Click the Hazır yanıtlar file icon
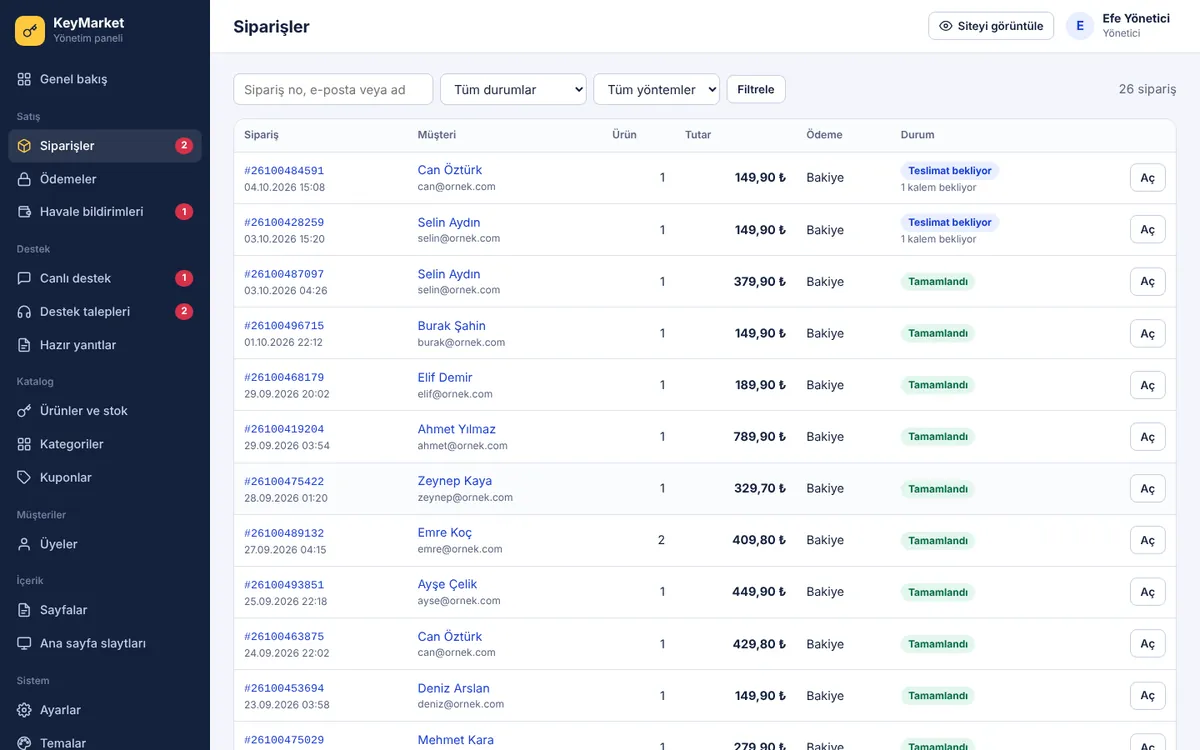 click(25, 345)
